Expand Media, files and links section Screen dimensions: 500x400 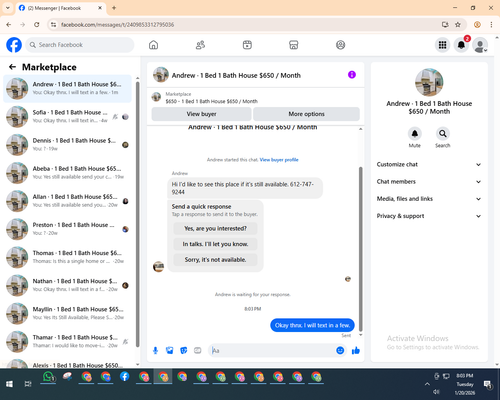[x=429, y=199]
